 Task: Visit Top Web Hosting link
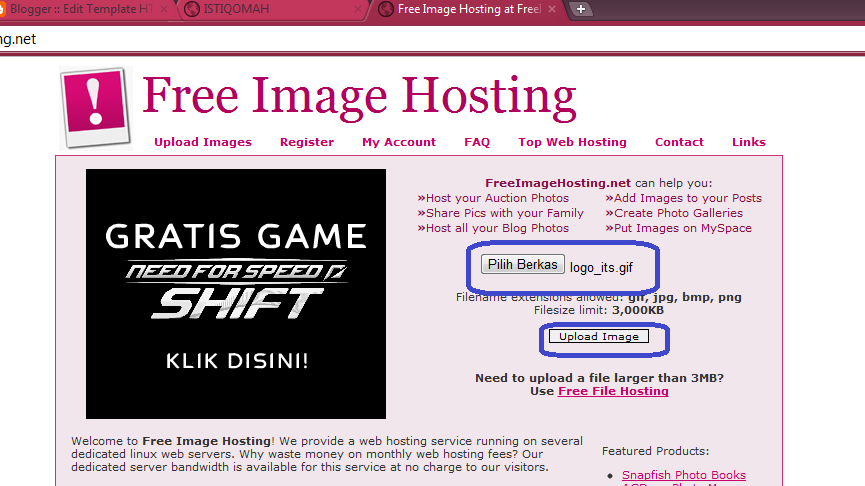click(572, 142)
